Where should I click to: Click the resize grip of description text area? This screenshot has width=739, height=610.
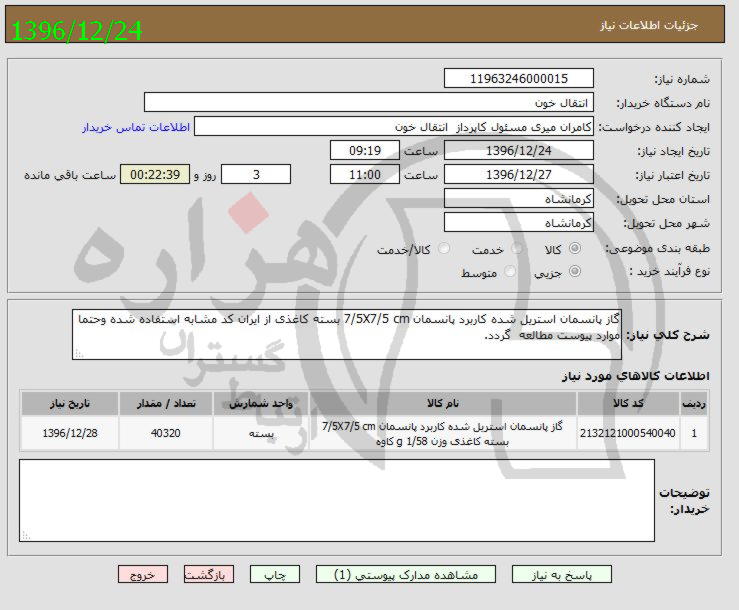(79, 354)
